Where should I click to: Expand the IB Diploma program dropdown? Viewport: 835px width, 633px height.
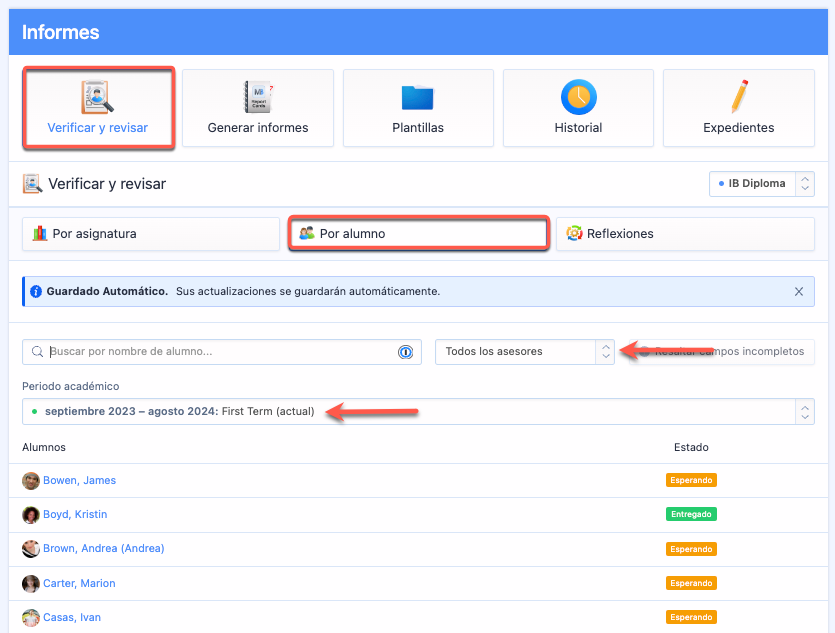[761, 184]
